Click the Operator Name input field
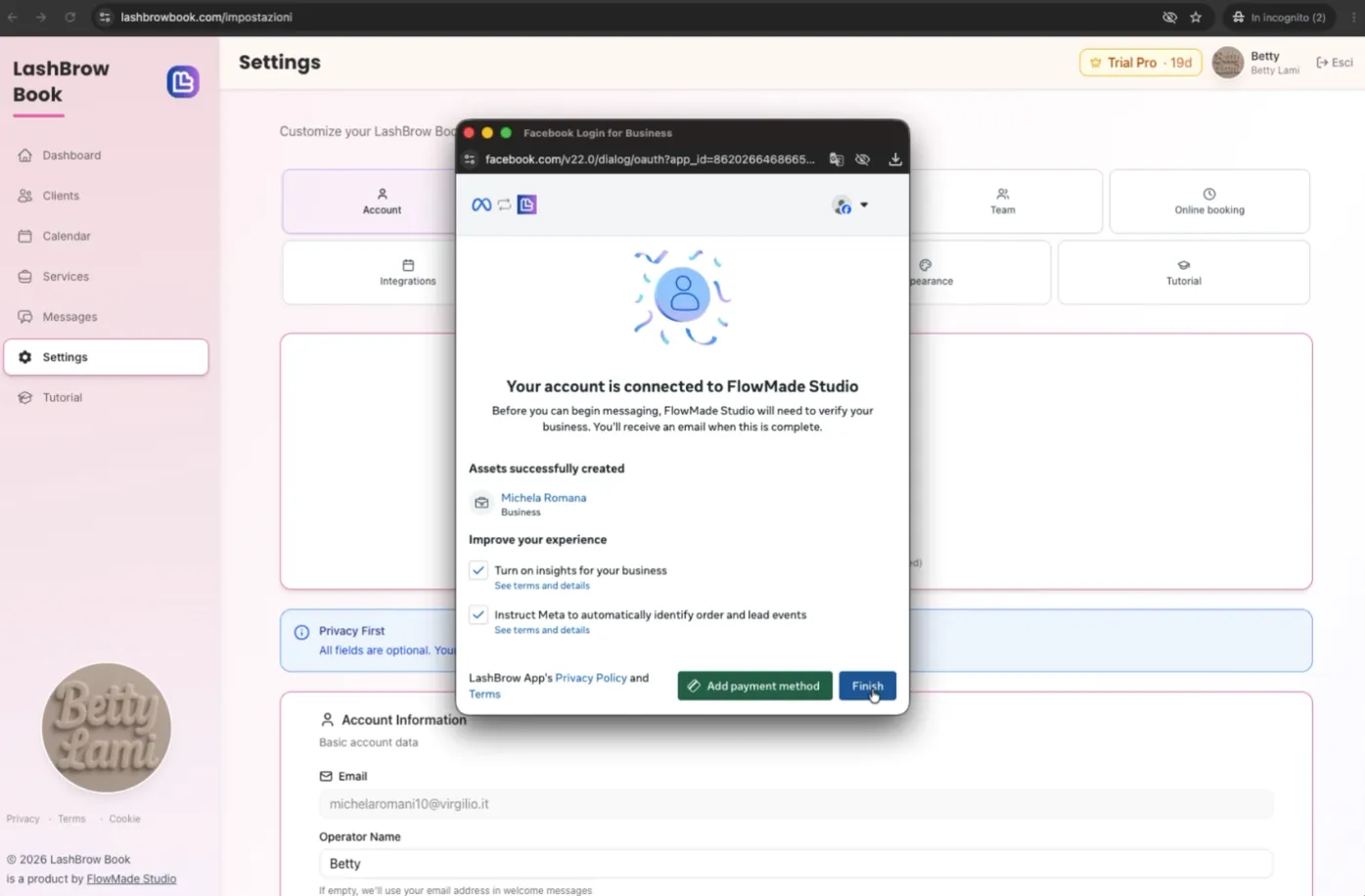1365x896 pixels. tap(796, 864)
